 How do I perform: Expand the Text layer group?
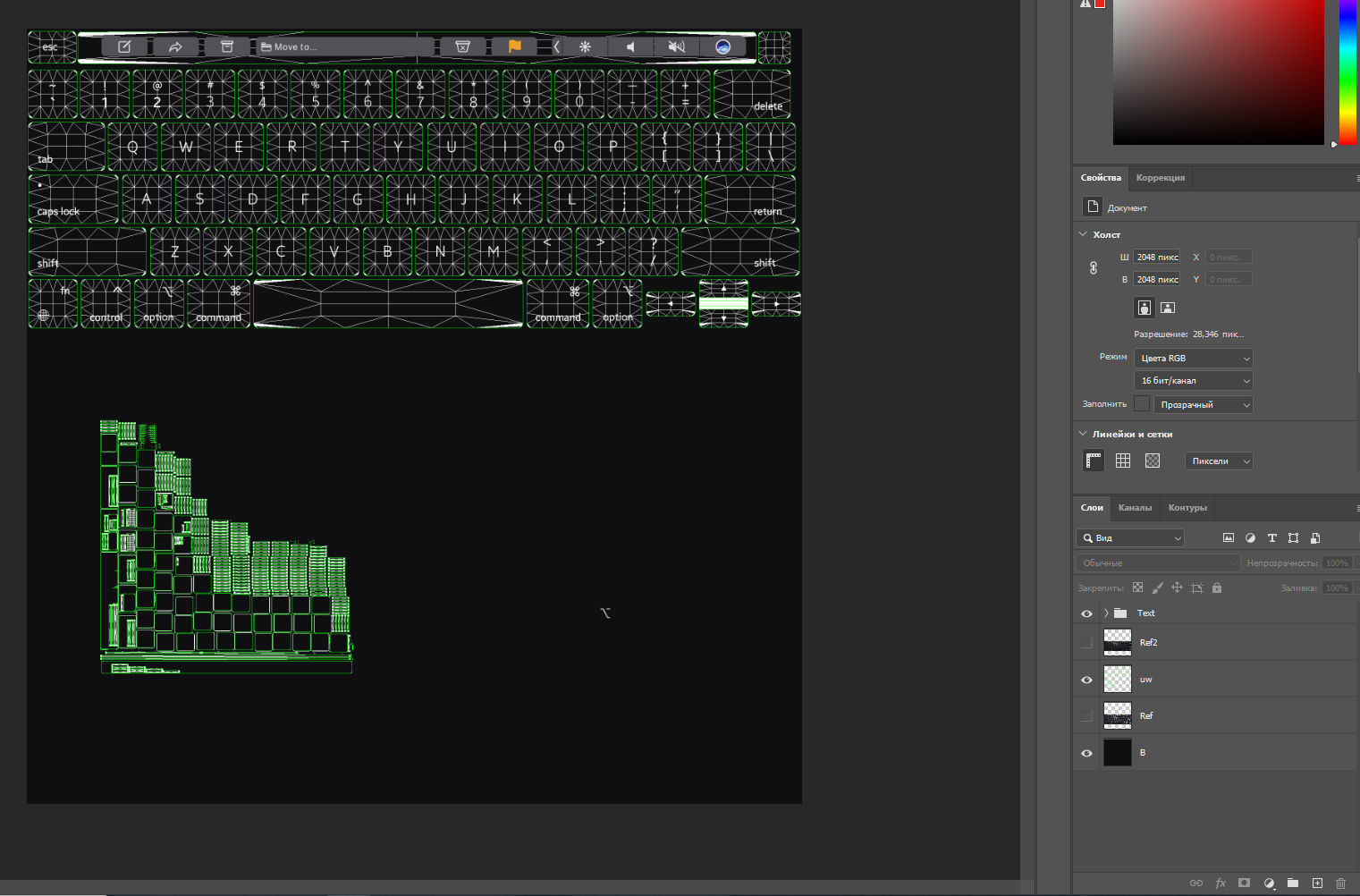click(1106, 613)
